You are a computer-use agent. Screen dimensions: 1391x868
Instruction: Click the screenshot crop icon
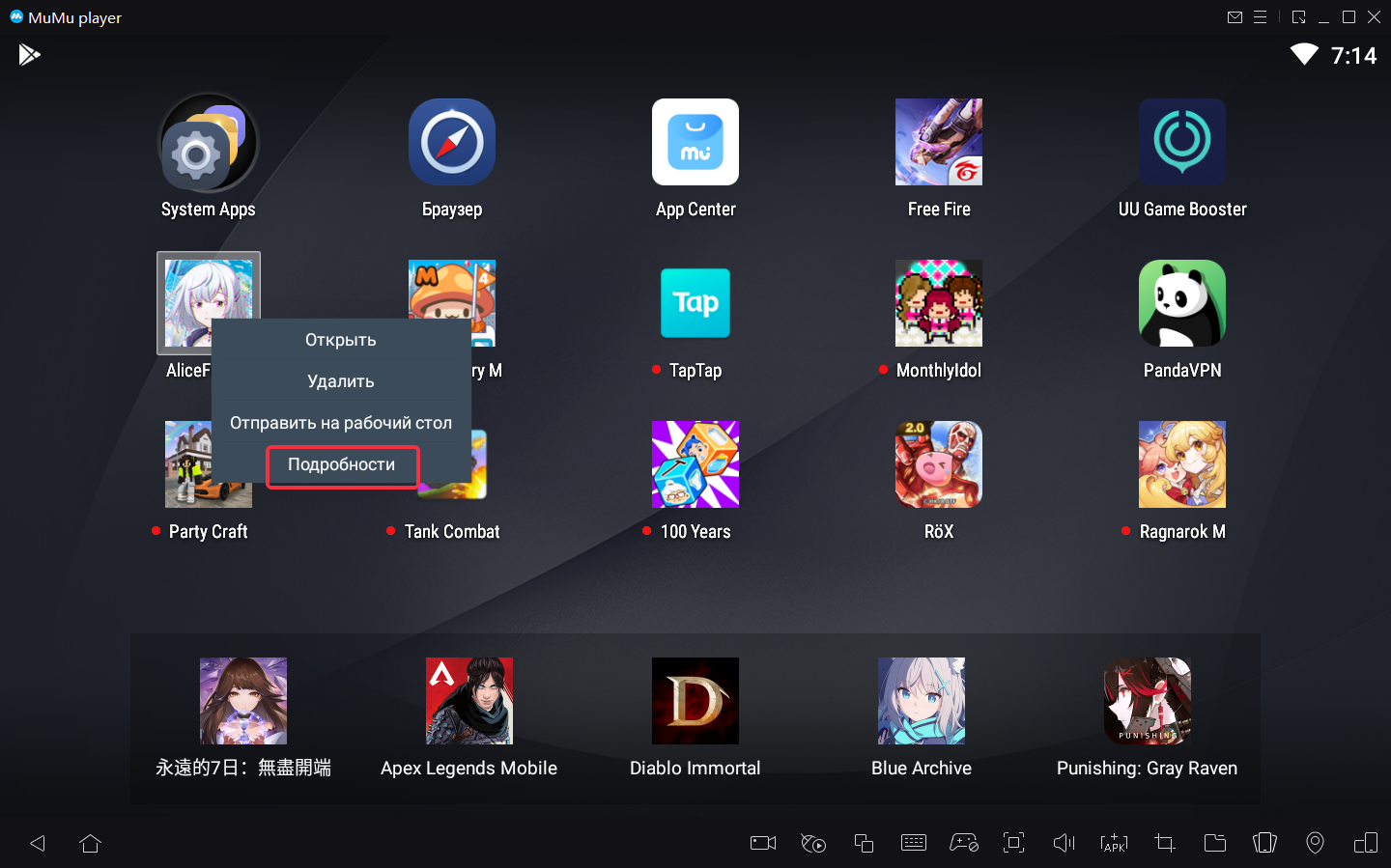pos(1165,843)
